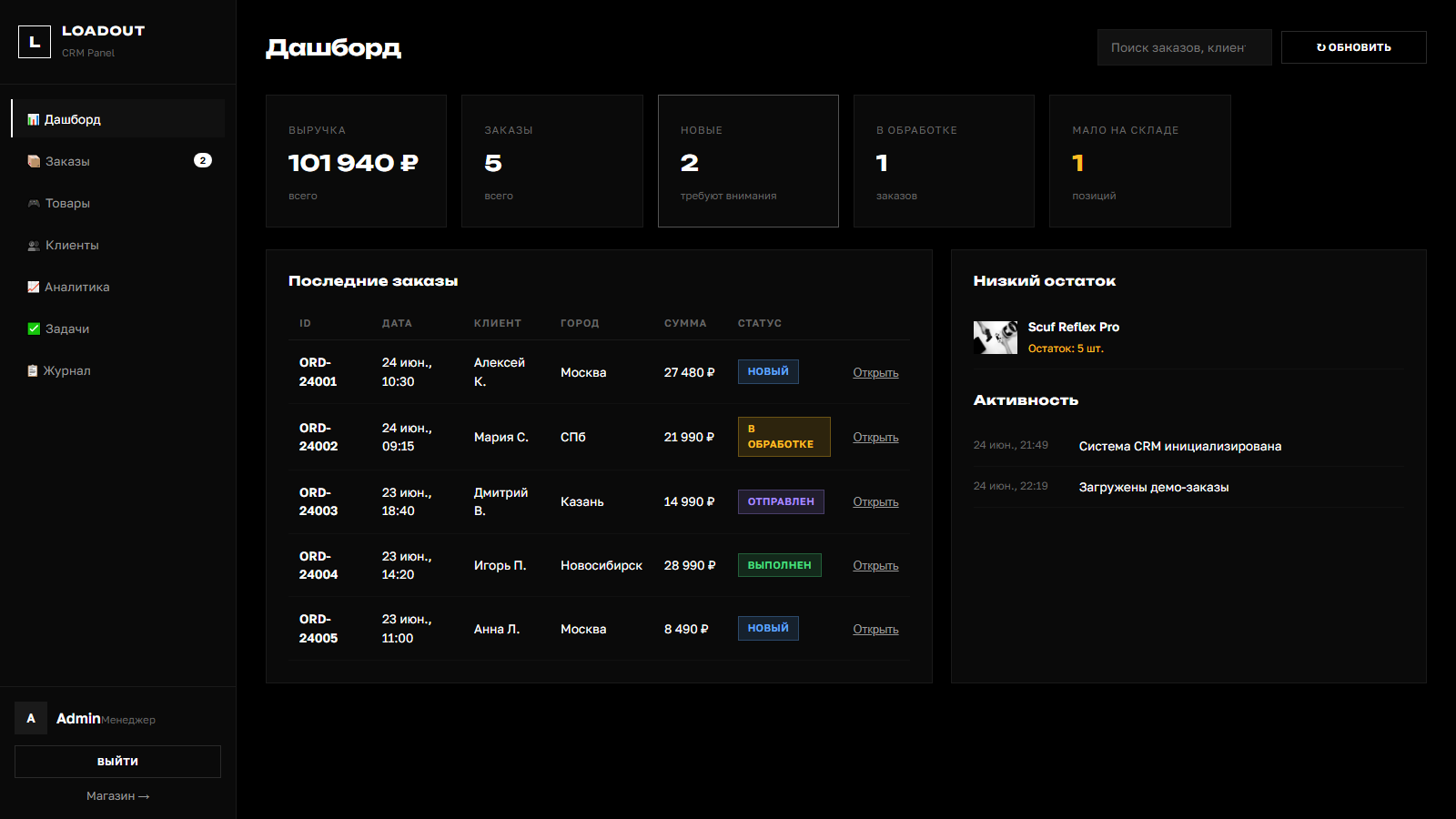
Task: Click the Выполнен status badge
Action: pos(779,565)
